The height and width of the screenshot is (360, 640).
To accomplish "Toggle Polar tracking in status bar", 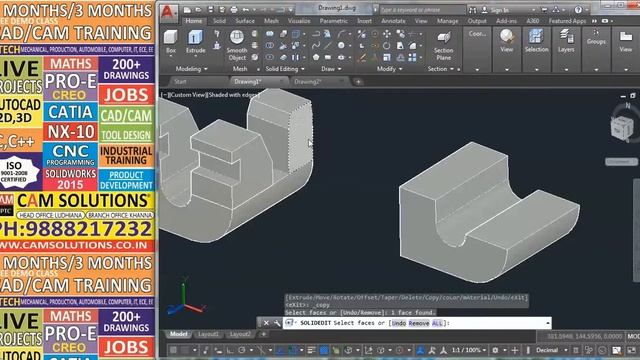I will pos(242,350).
